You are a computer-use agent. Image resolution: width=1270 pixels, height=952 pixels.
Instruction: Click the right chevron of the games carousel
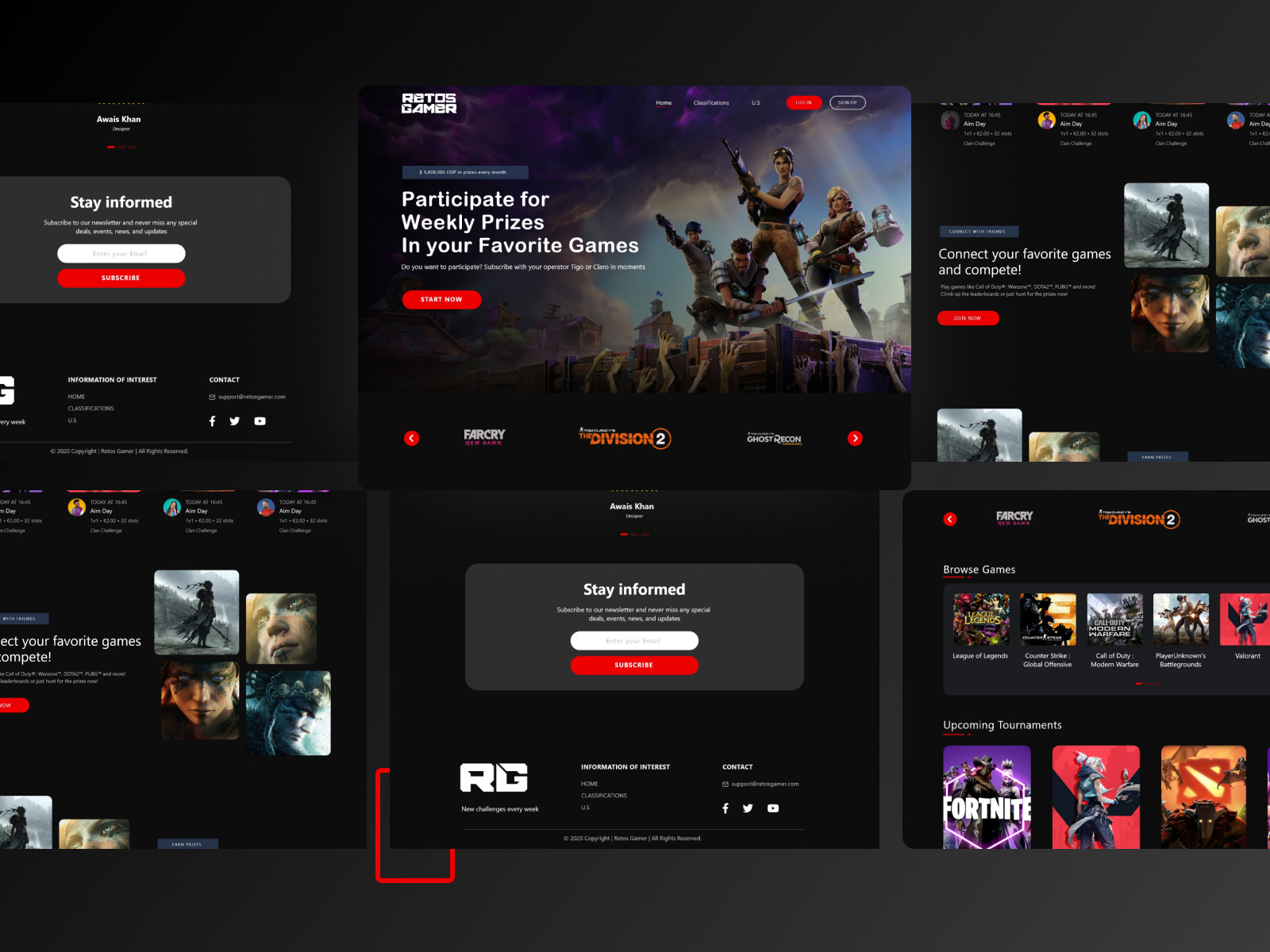855,438
